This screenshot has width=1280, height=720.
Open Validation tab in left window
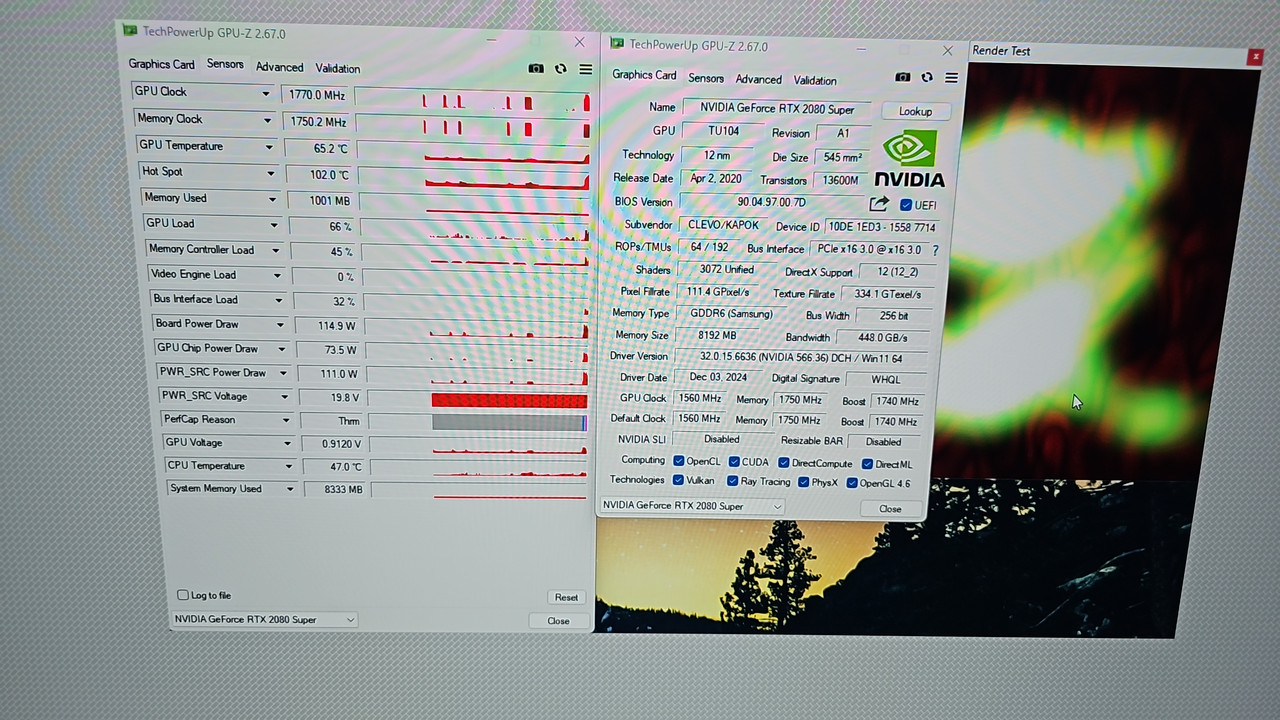[338, 68]
